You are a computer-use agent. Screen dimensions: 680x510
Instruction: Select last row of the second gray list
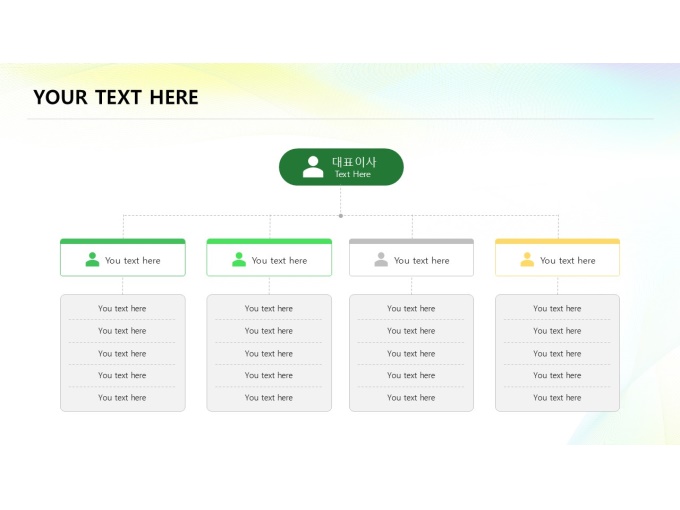pos(269,398)
